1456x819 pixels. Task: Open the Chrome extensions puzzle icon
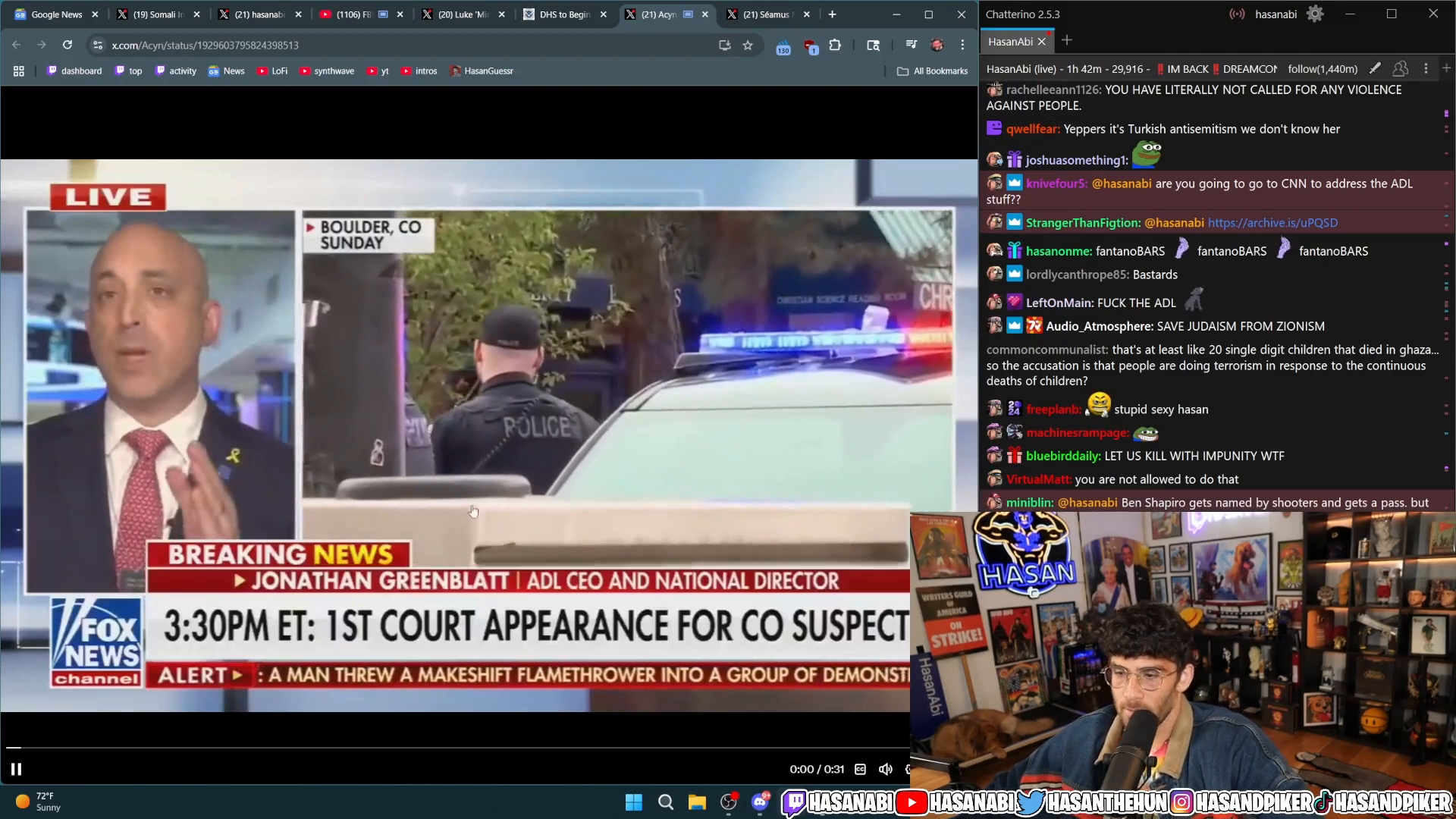click(835, 45)
